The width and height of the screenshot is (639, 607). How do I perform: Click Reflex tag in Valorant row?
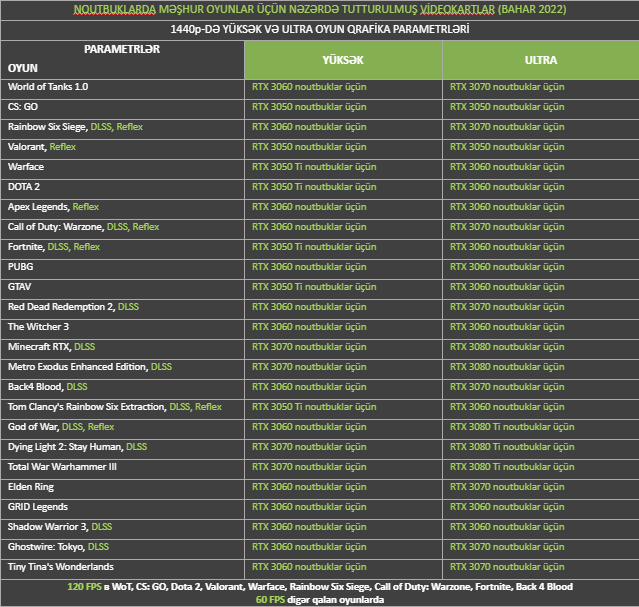click(x=63, y=147)
